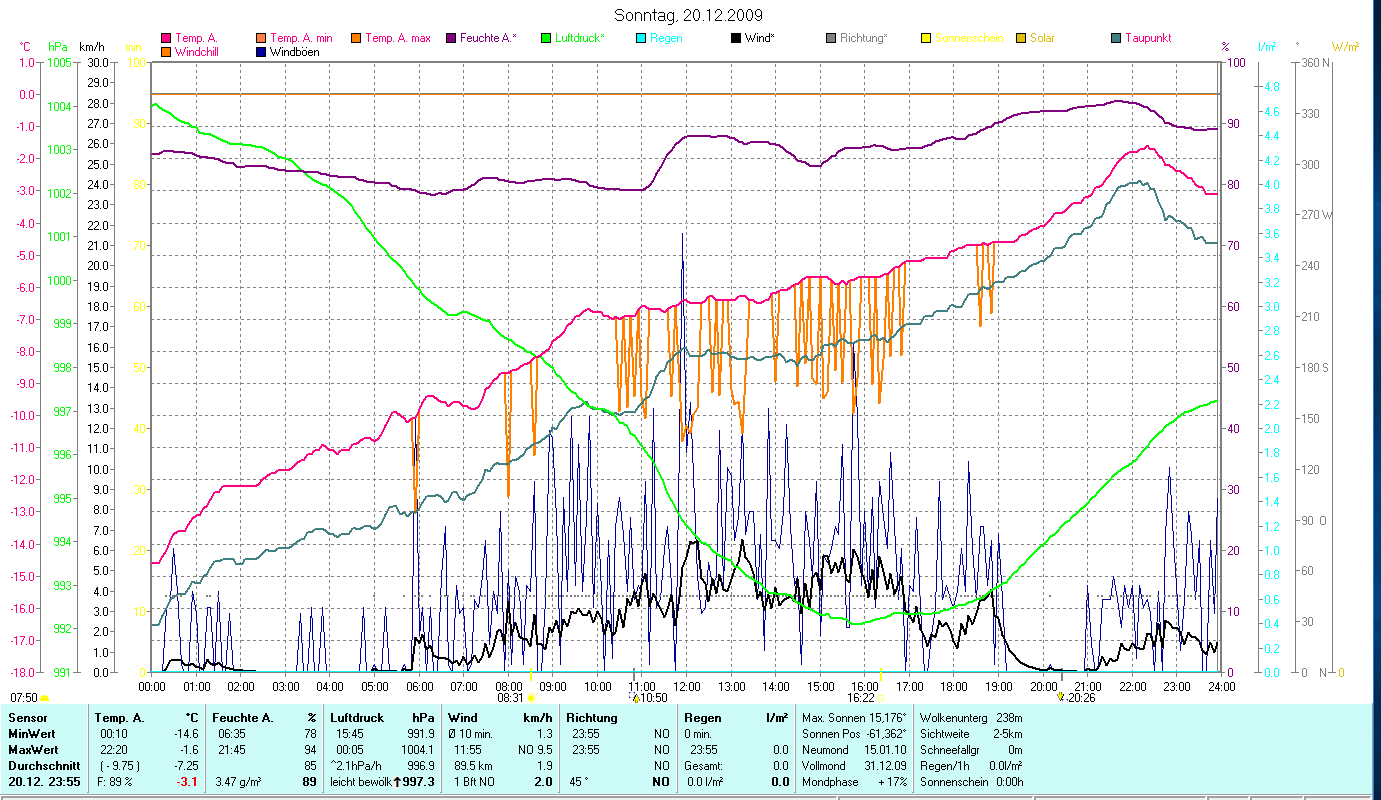
Task: Click the black Wind* legend swatch
Action: coord(736,39)
